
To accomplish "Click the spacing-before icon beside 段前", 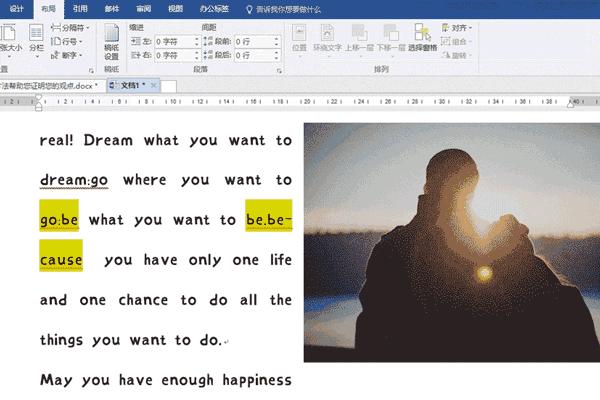I will point(208,41).
